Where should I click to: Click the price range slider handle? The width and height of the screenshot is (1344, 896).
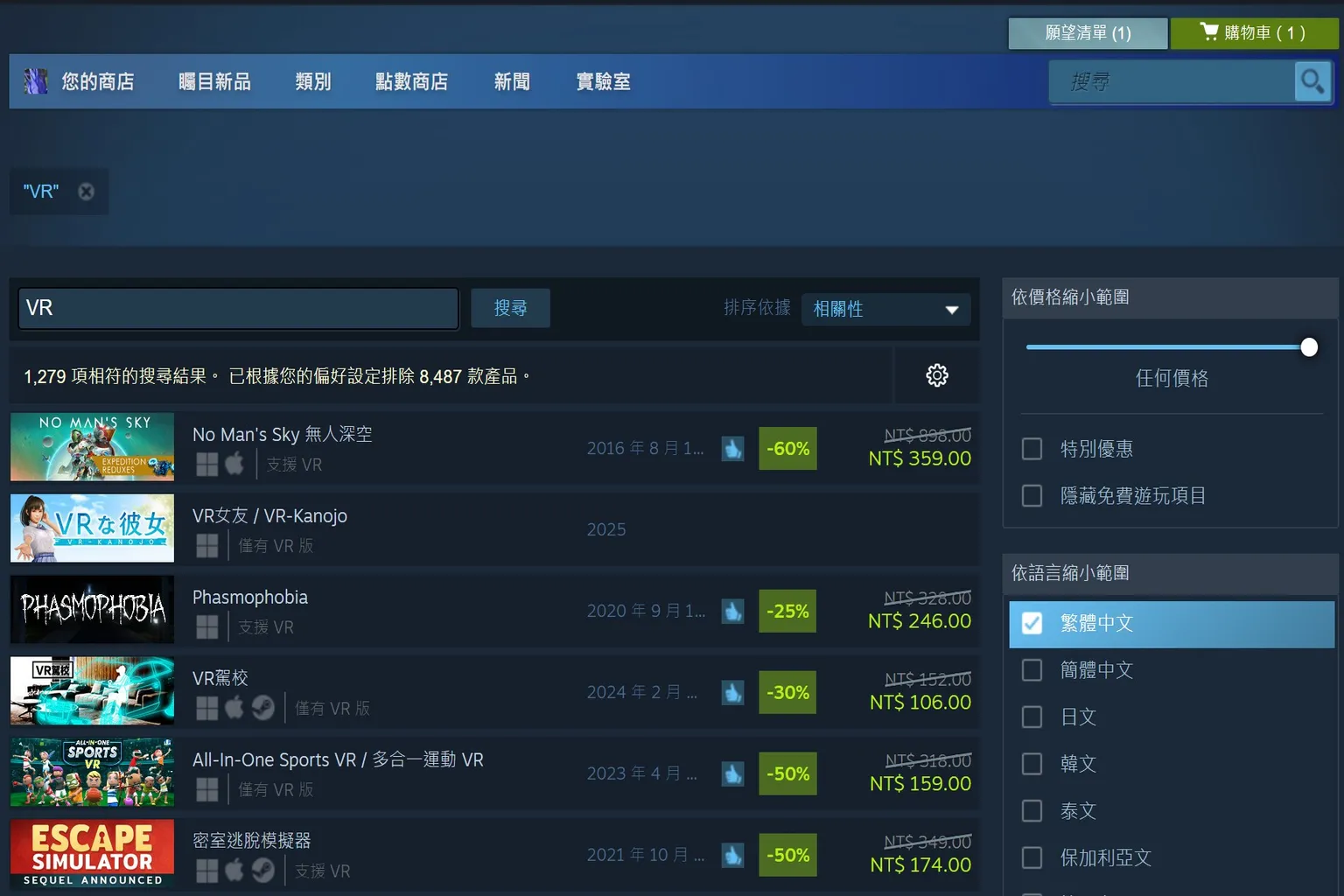1309,347
